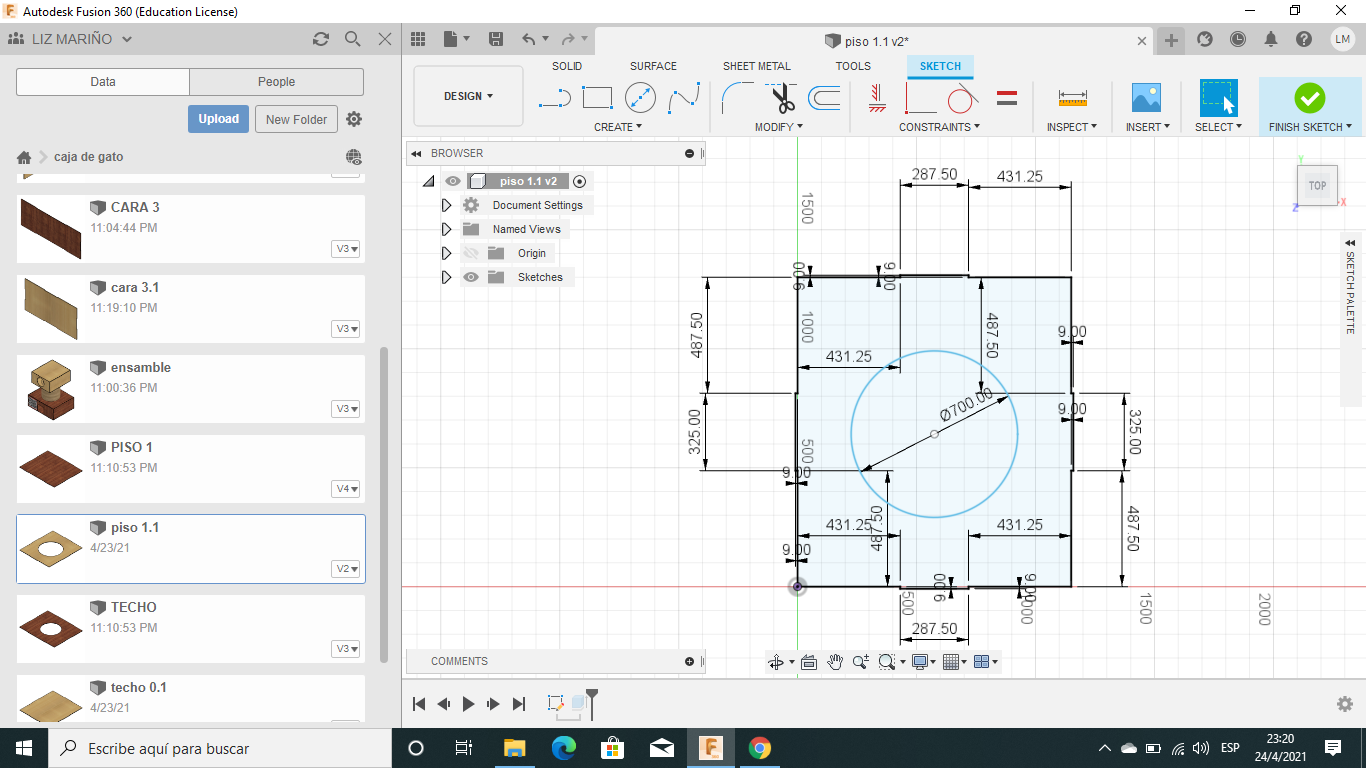This screenshot has width=1366, height=768.
Task: Expand the COMMENTS panel plus
Action: point(689,661)
